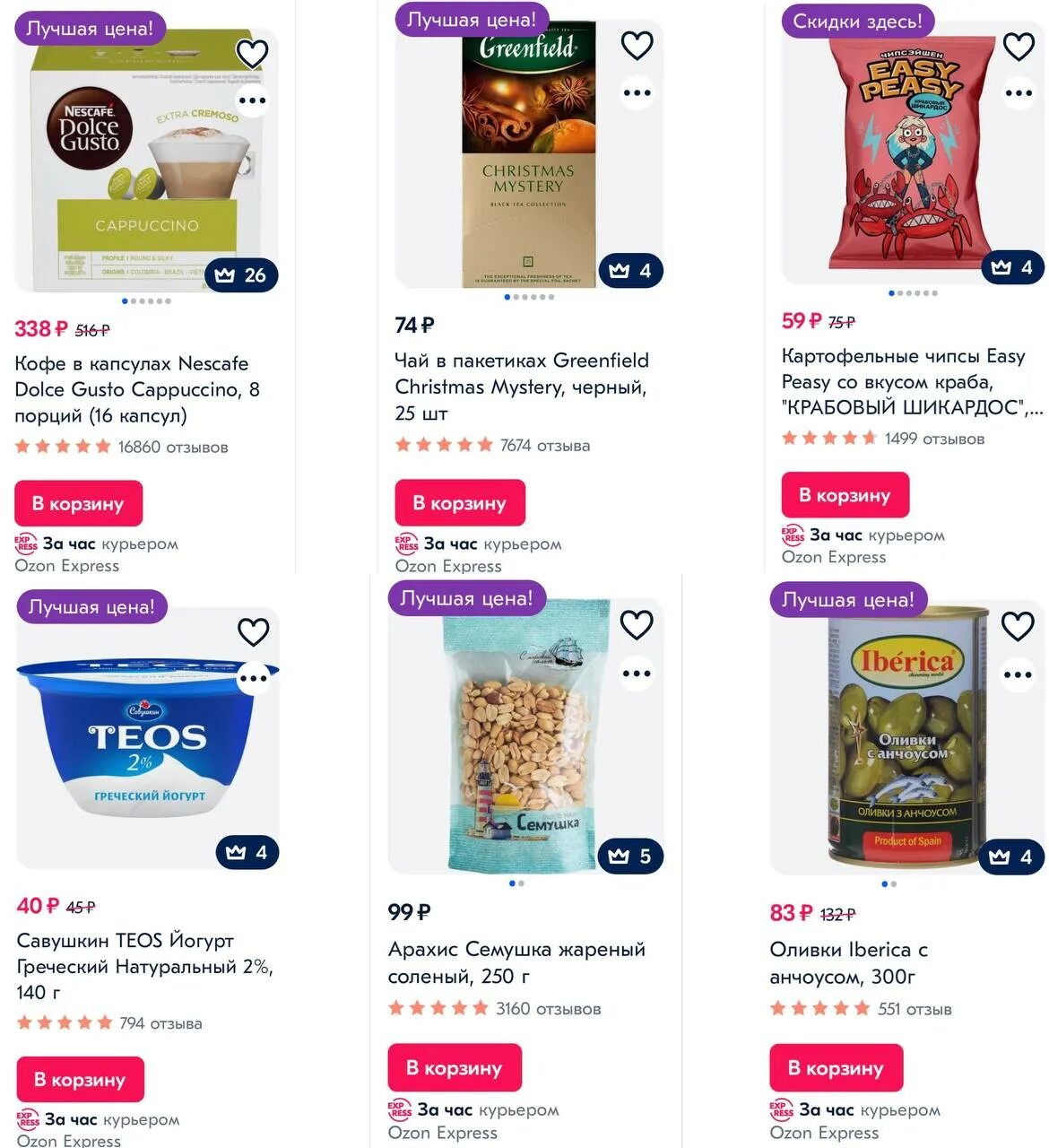This screenshot has height=1148, width=1049.
Task: Open more options for TEOS yogurt
Action: pos(253,678)
